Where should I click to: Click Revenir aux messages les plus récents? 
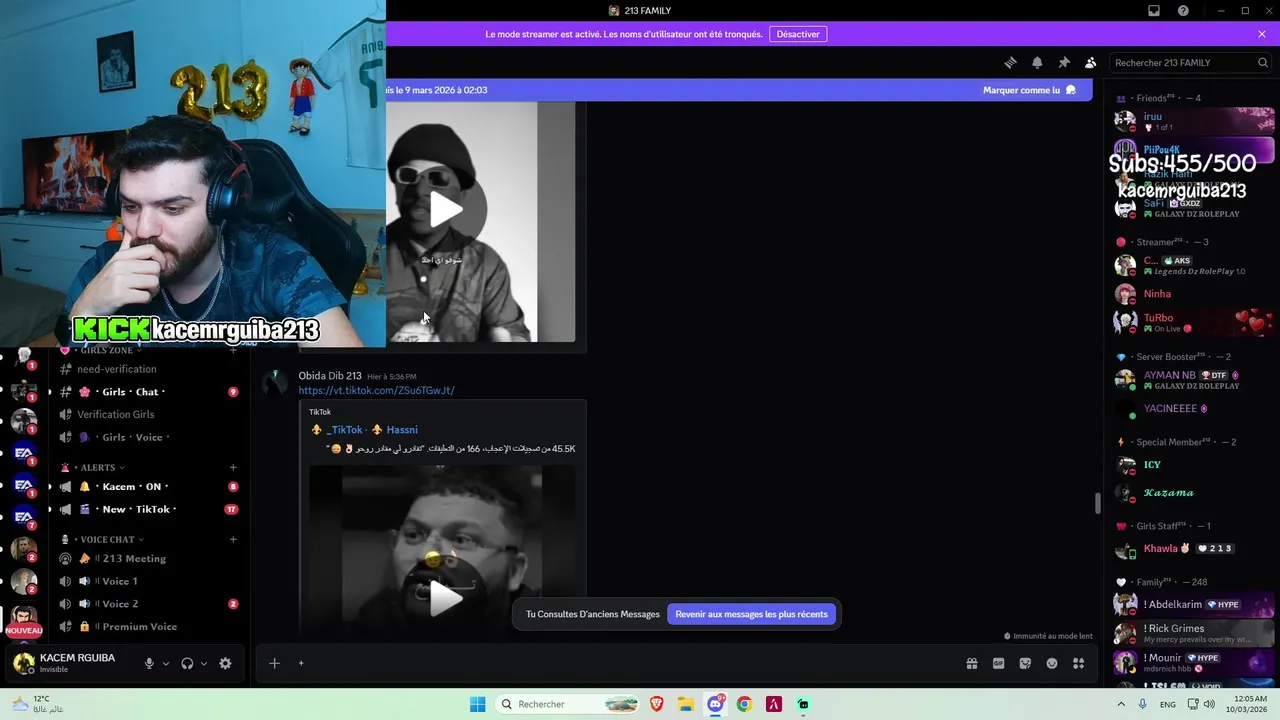(751, 614)
